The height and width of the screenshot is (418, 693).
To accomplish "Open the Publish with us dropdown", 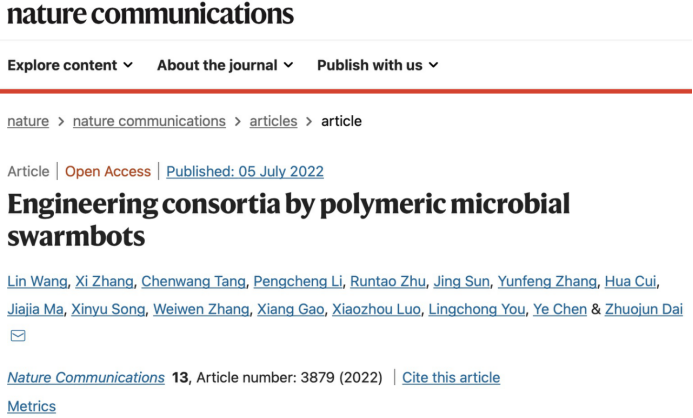I will (377, 65).
